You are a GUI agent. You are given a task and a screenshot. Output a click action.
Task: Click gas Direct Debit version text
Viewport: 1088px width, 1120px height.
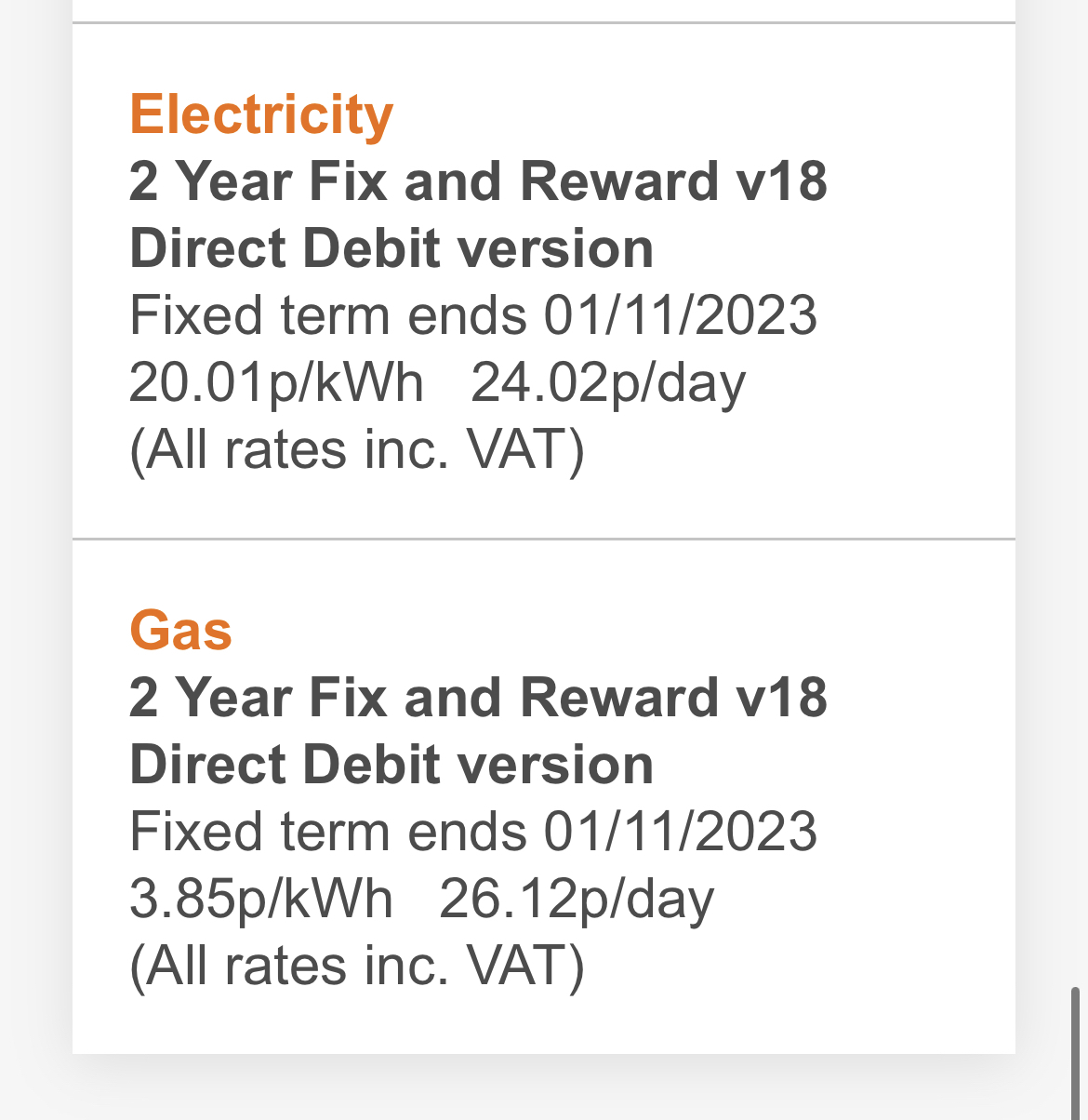pos(391,765)
